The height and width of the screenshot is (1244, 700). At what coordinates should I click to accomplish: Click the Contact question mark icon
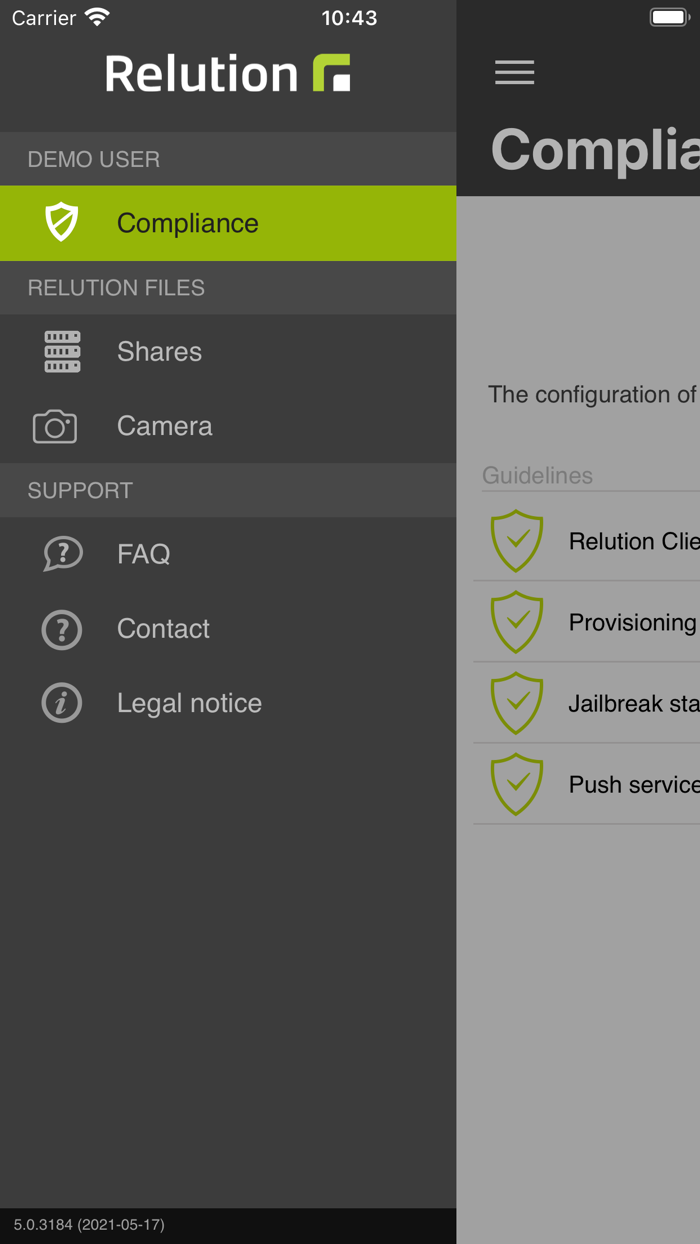[x=62, y=629]
